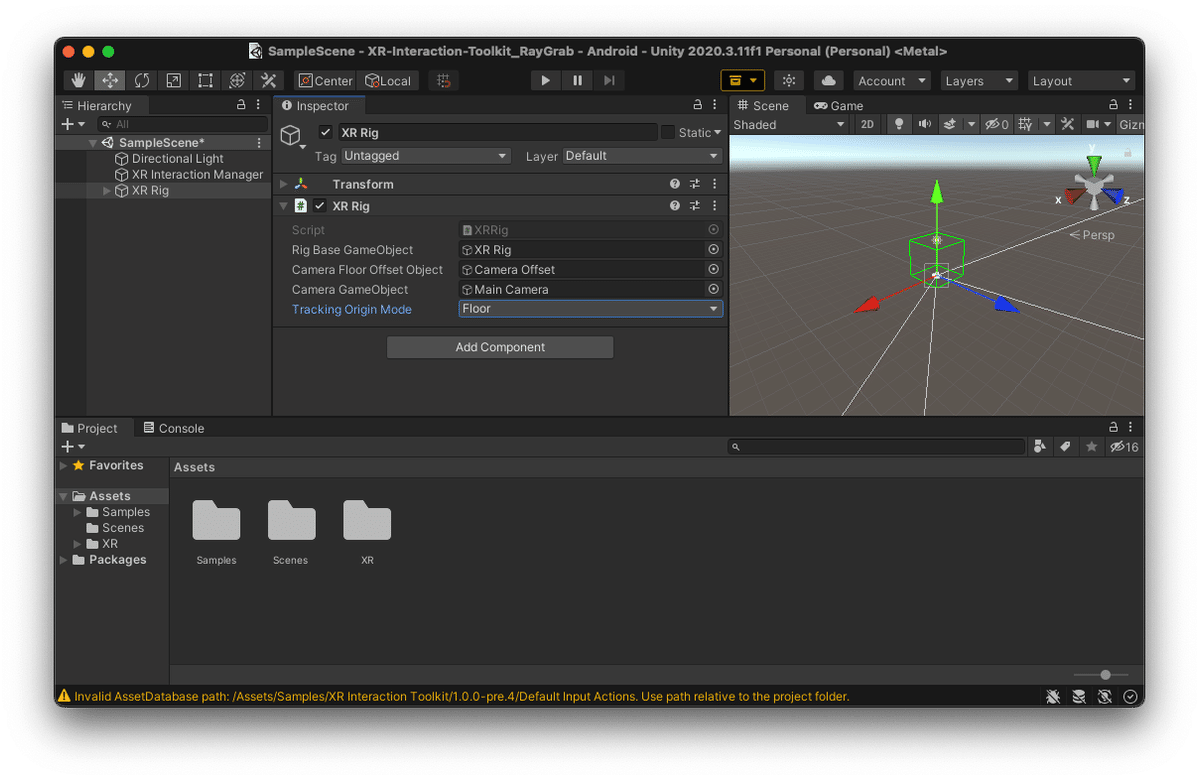1200x780 pixels.
Task: Open the custom editor tools icon
Action: (268, 81)
